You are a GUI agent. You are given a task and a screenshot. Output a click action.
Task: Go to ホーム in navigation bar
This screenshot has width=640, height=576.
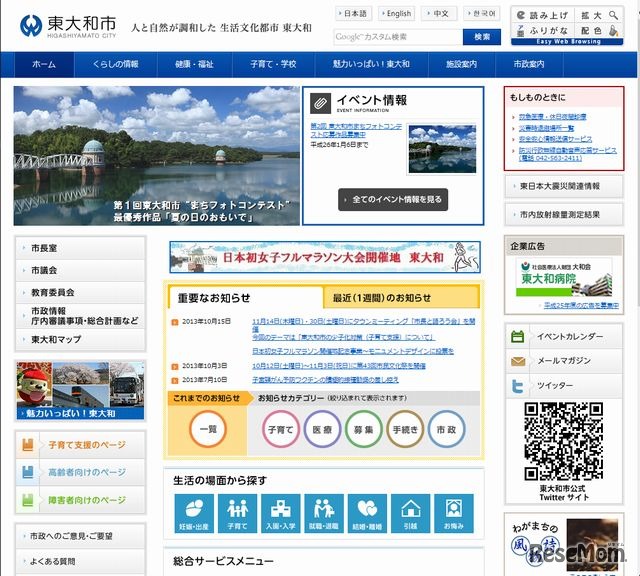click(x=44, y=64)
